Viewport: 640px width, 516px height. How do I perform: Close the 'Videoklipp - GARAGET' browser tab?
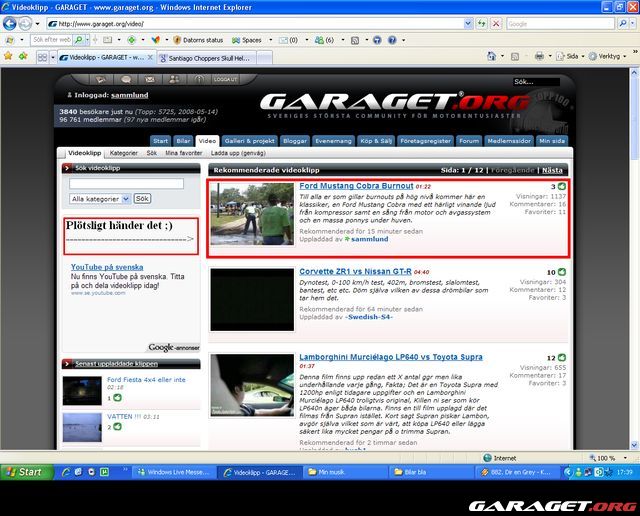[150, 58]
